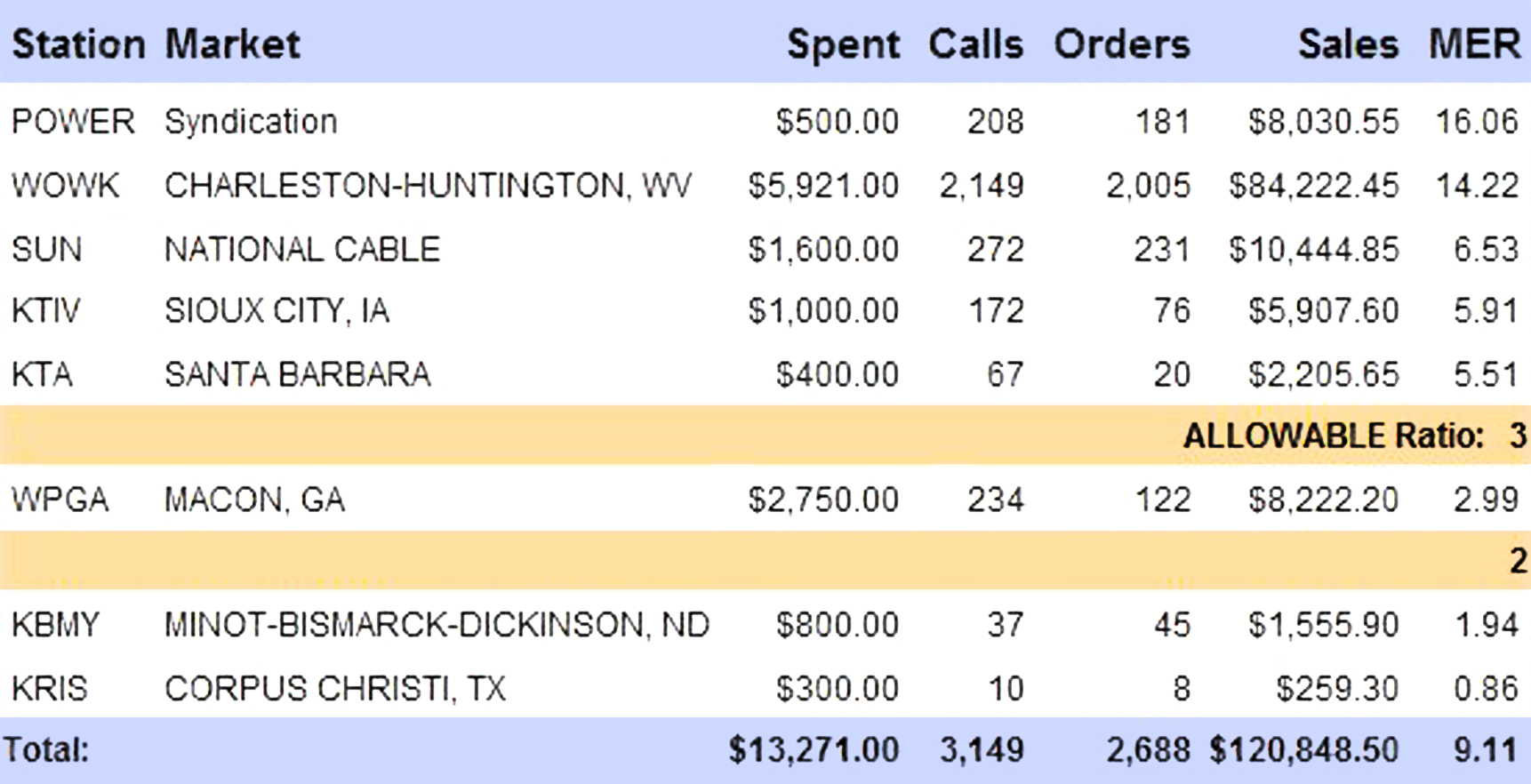Viewport: 1531px width, 784px height.
Task: Click the ALLOWABLE Ratio label
Action: pyautogui.click(x=1334, y=436)
